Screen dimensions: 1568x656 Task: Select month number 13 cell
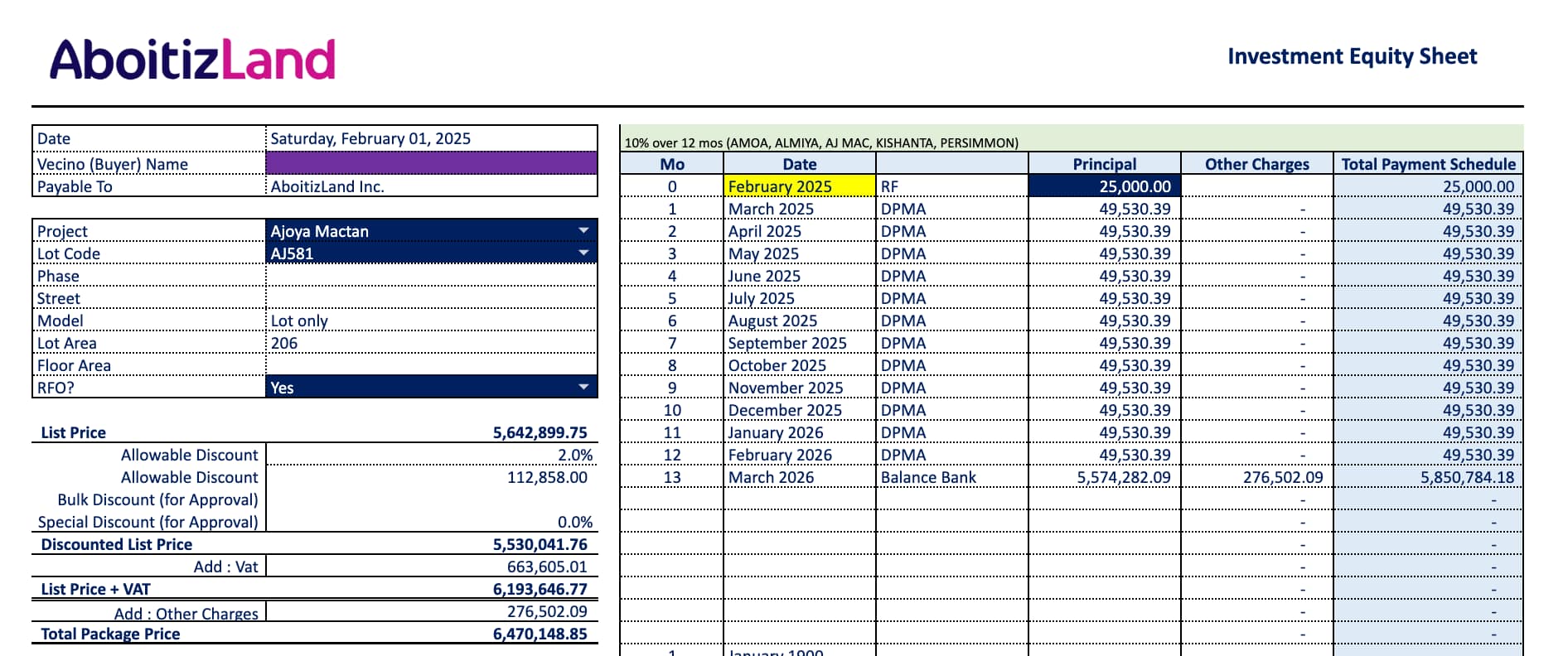click(x=671, y=477)
